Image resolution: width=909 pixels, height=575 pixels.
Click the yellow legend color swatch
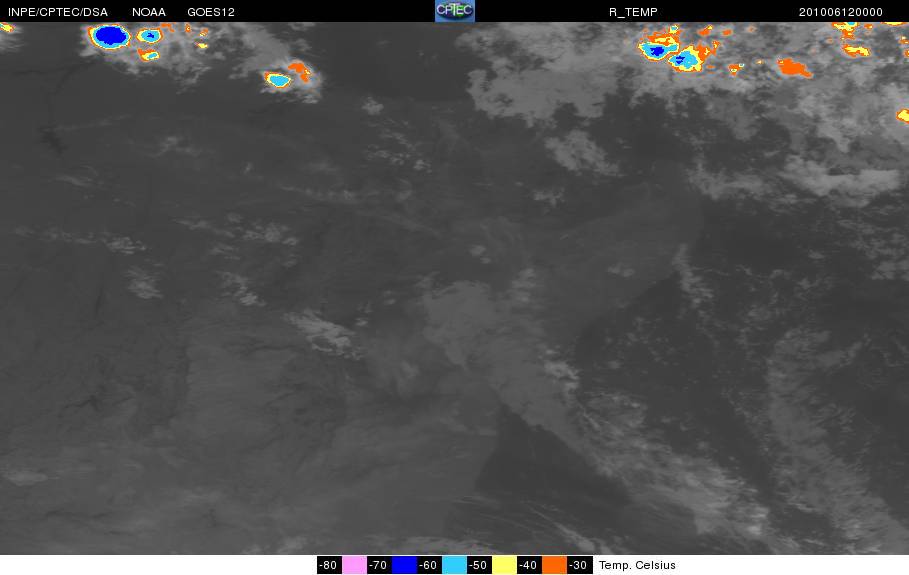(x=504, y=565)
